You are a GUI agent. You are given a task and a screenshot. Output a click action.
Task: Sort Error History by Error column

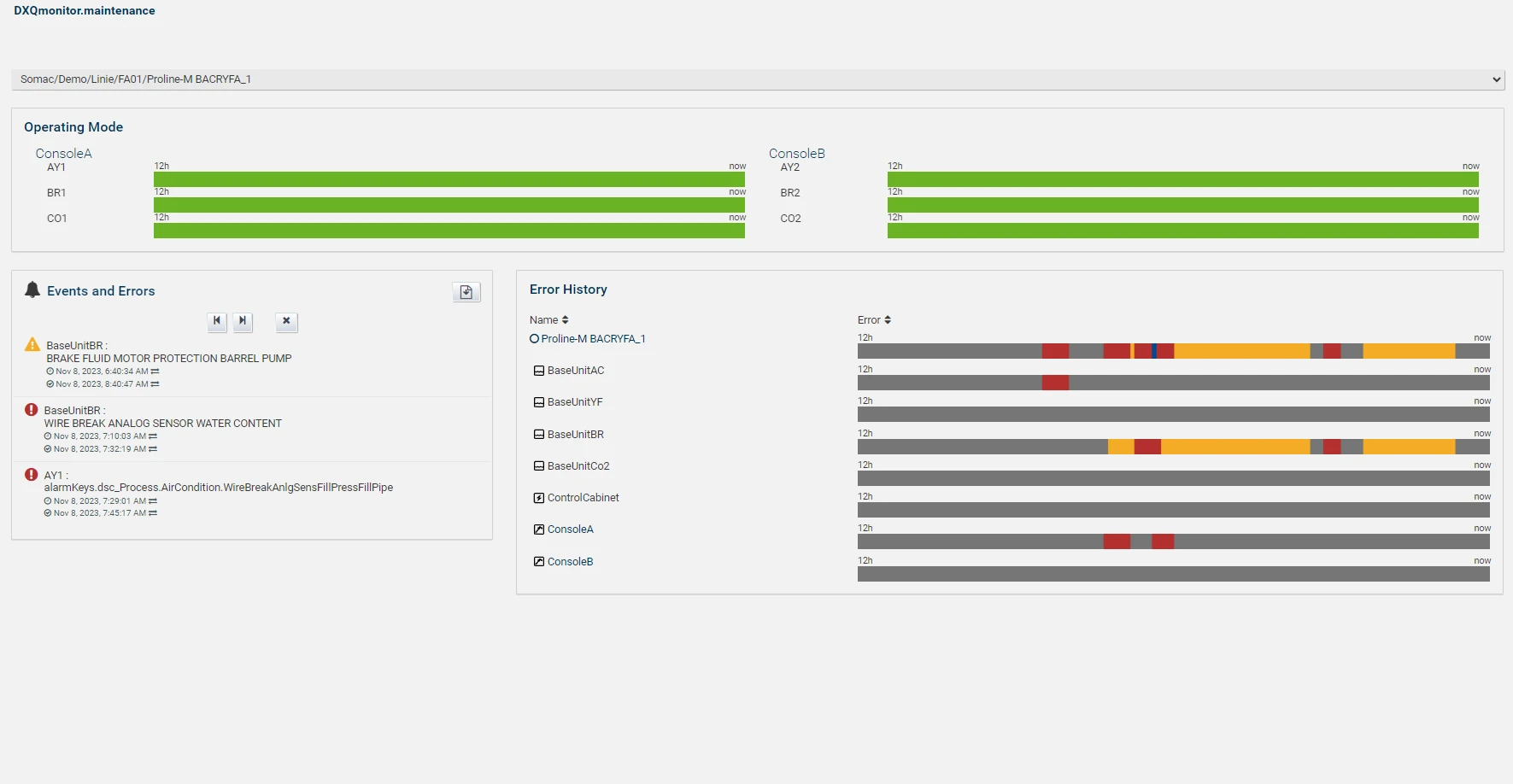(874, 320)
